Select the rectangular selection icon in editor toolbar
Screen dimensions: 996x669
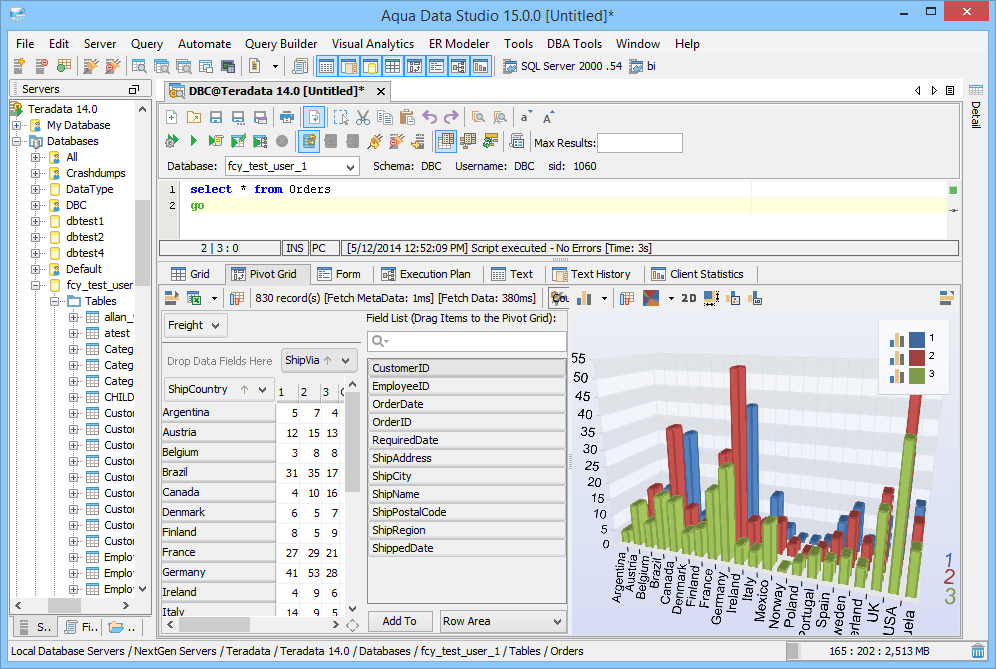click(340, 117)
